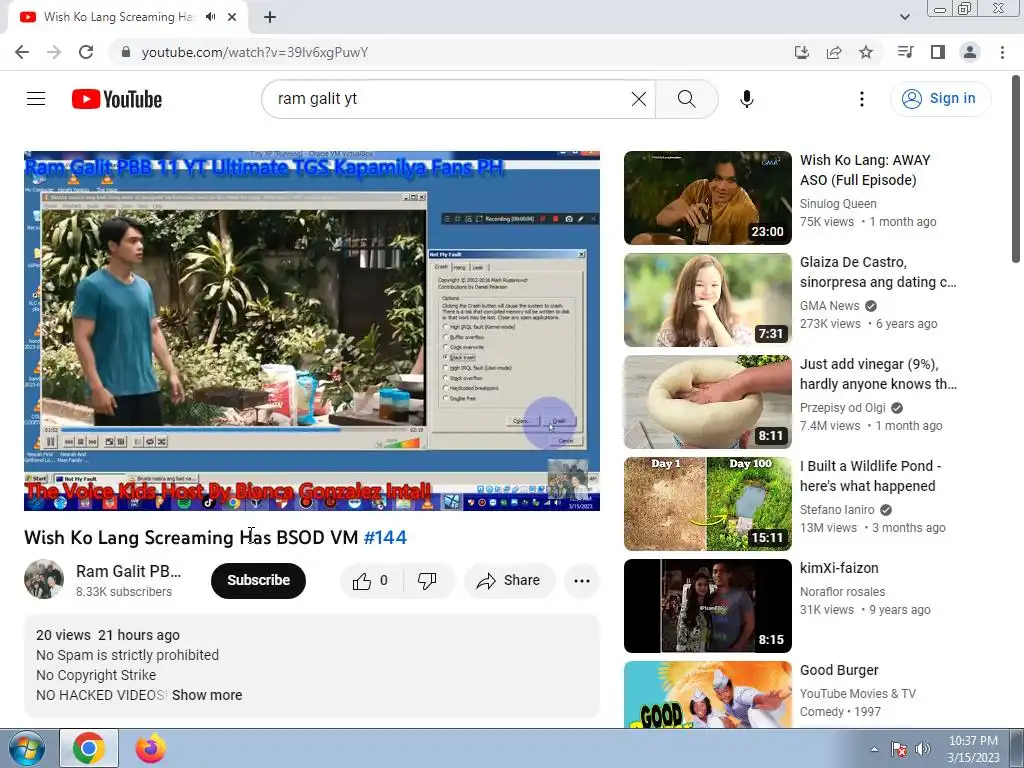The height and width of the screenshot is (768, 1024).
Task: Open the Wish Ko Lang: AWAY ASO title
Action: [x=865, y=170]
